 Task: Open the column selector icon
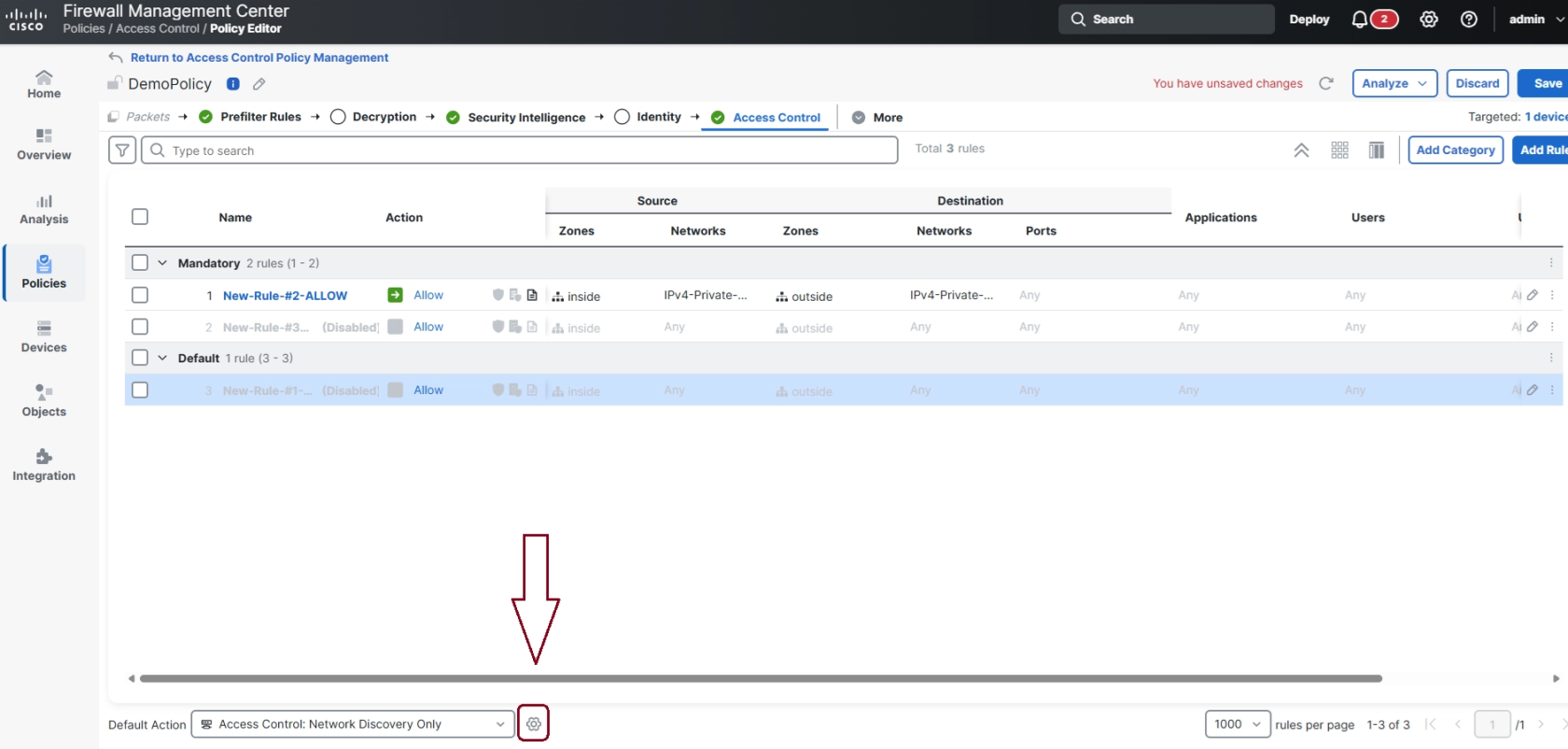pos(1377,150)
